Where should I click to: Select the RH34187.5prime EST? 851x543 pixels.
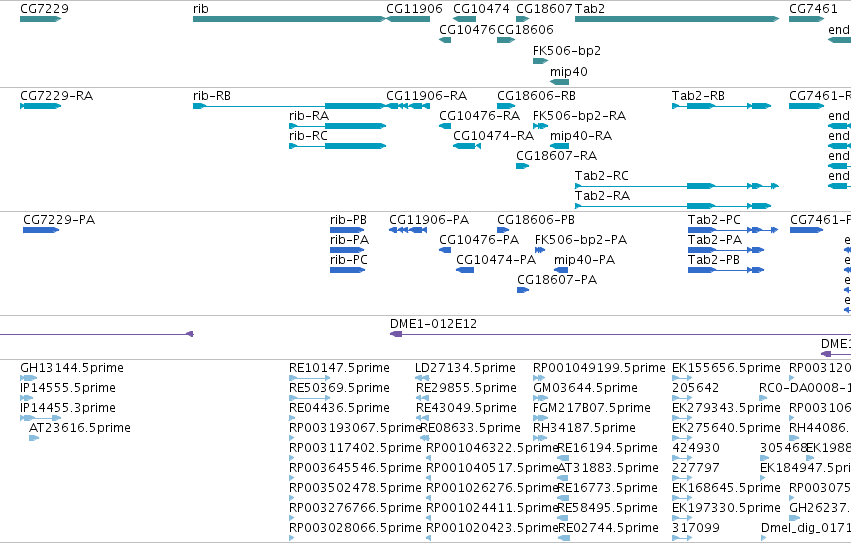point(538,438)
